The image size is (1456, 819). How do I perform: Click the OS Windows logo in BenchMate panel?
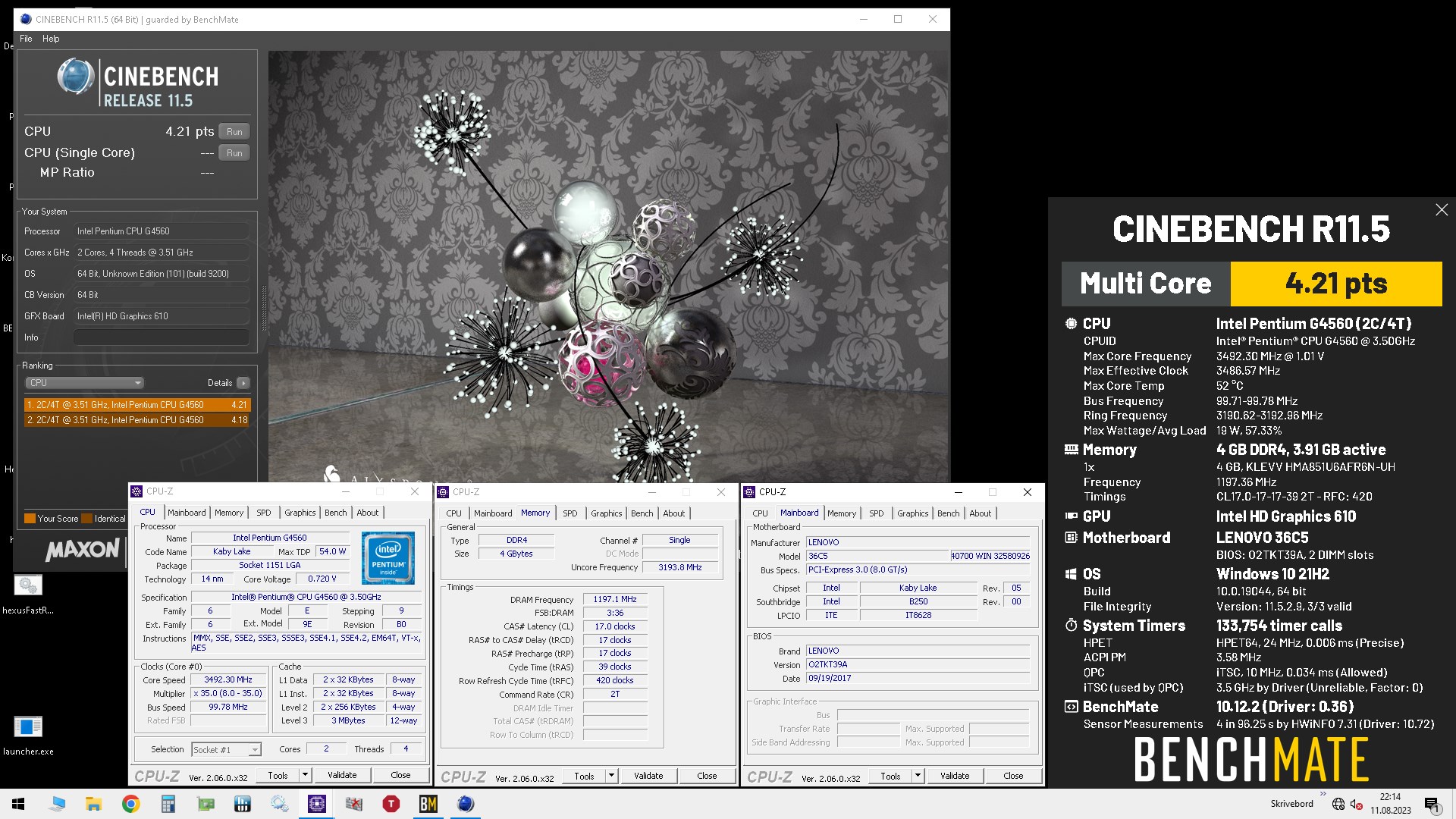(1071, 574)
